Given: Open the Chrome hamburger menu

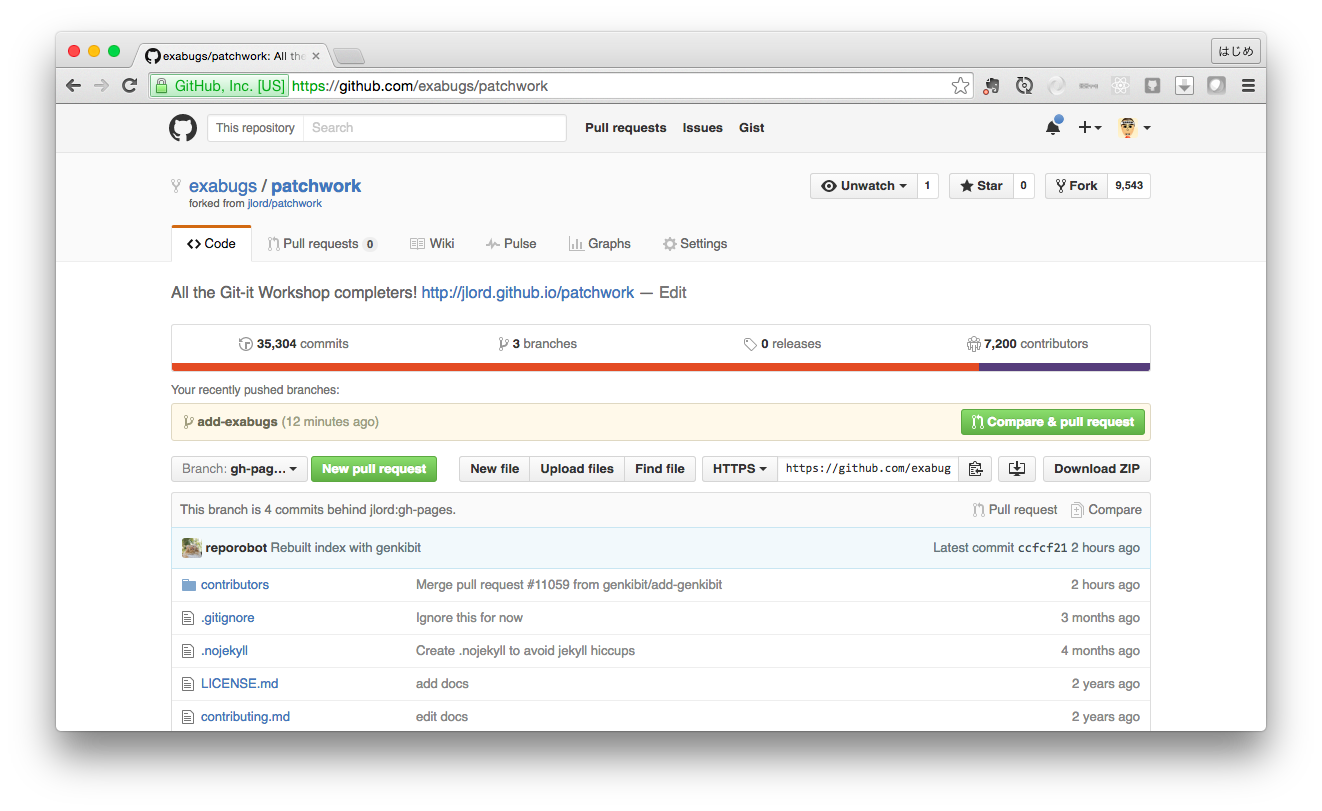Looking at the screenshot, I should [x=1248, y=86].
